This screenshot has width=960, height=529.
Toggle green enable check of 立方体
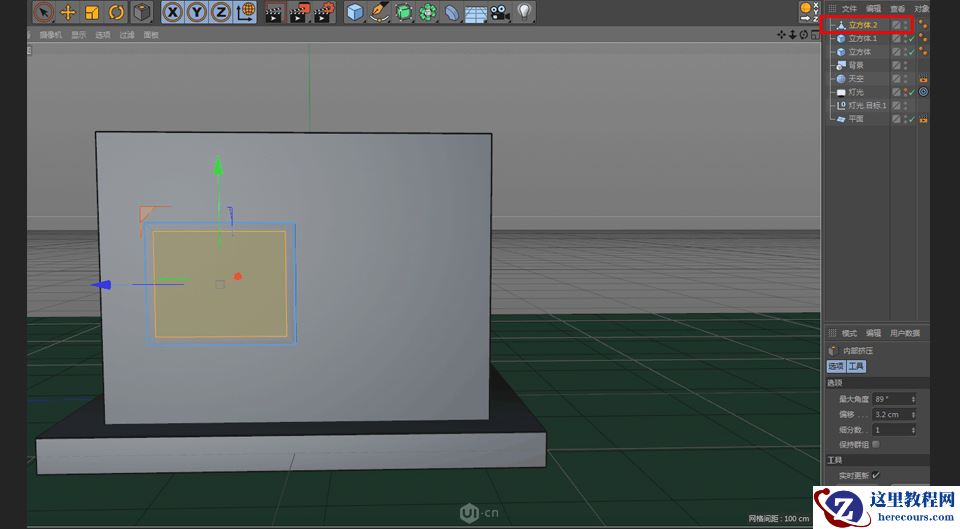(912, 52)
